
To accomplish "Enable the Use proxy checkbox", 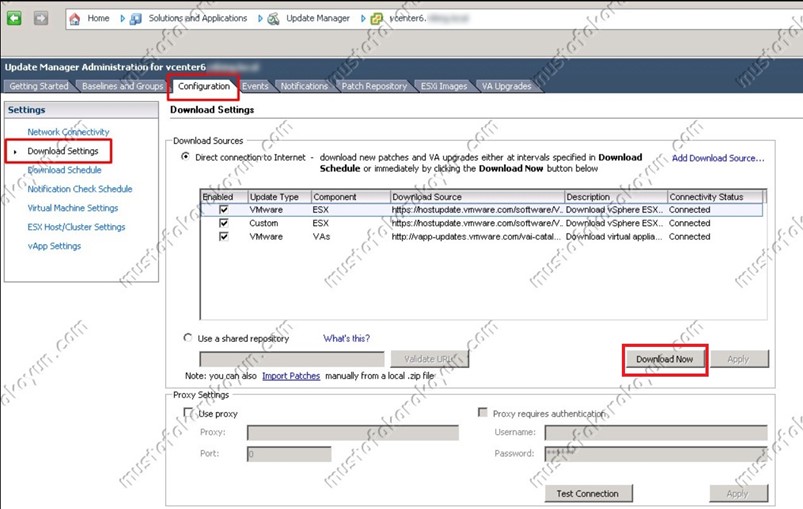I will point(190,413).
